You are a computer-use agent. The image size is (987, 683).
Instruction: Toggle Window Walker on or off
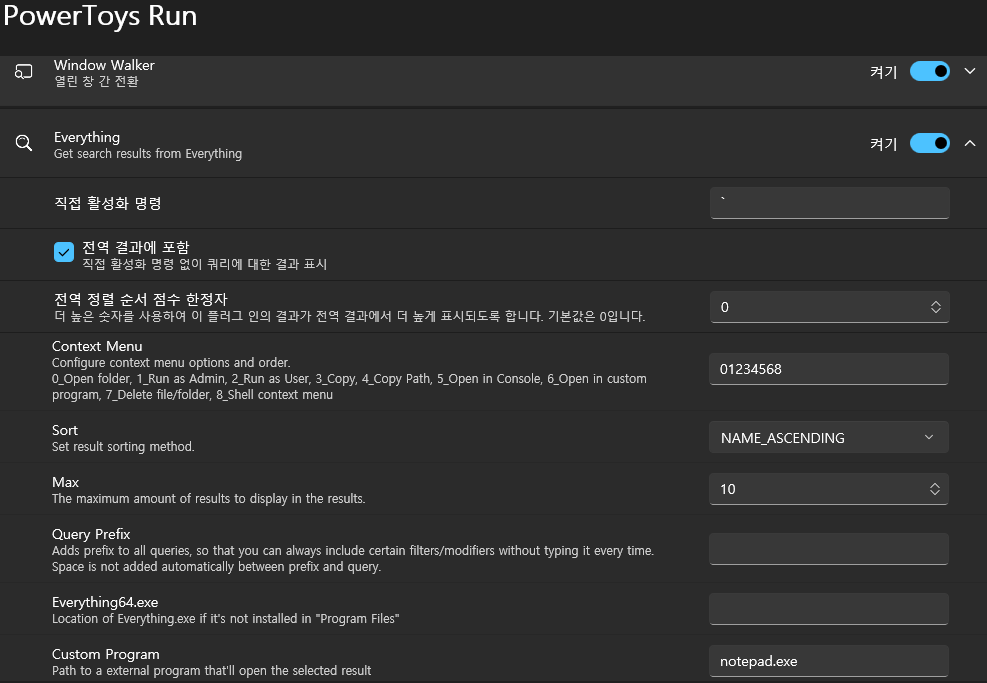coord(930,71)
